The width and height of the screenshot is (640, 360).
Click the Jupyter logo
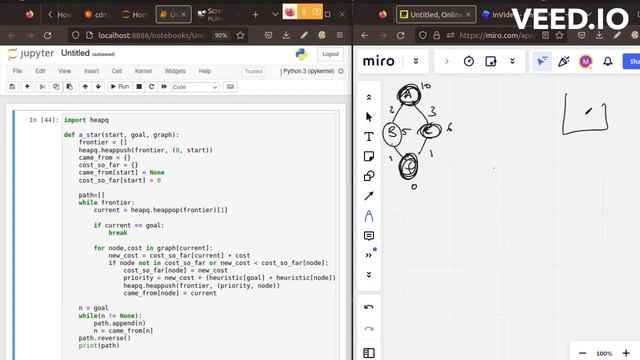coord(31,53)
